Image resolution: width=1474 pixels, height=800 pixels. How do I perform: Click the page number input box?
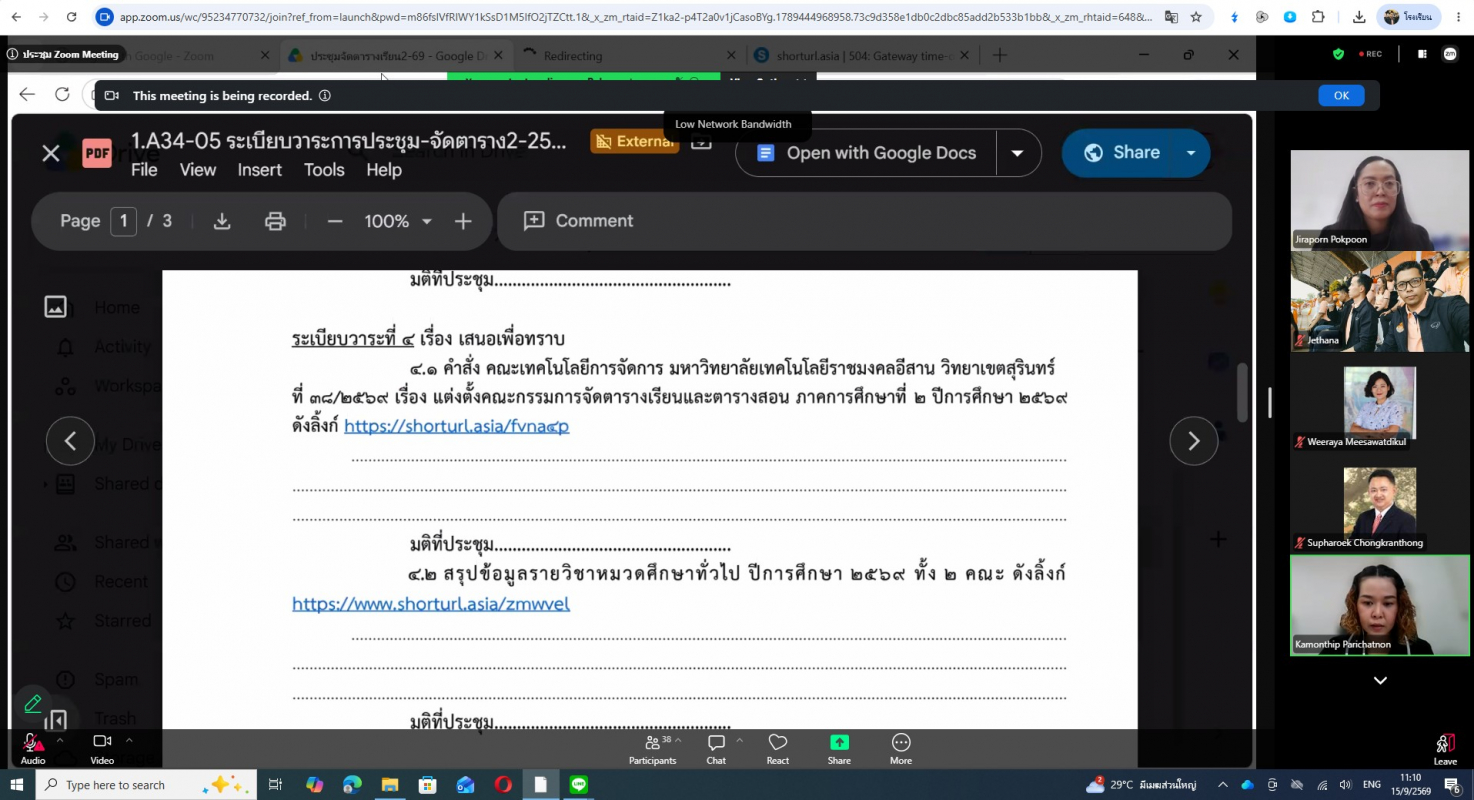[x=123, y=221]
